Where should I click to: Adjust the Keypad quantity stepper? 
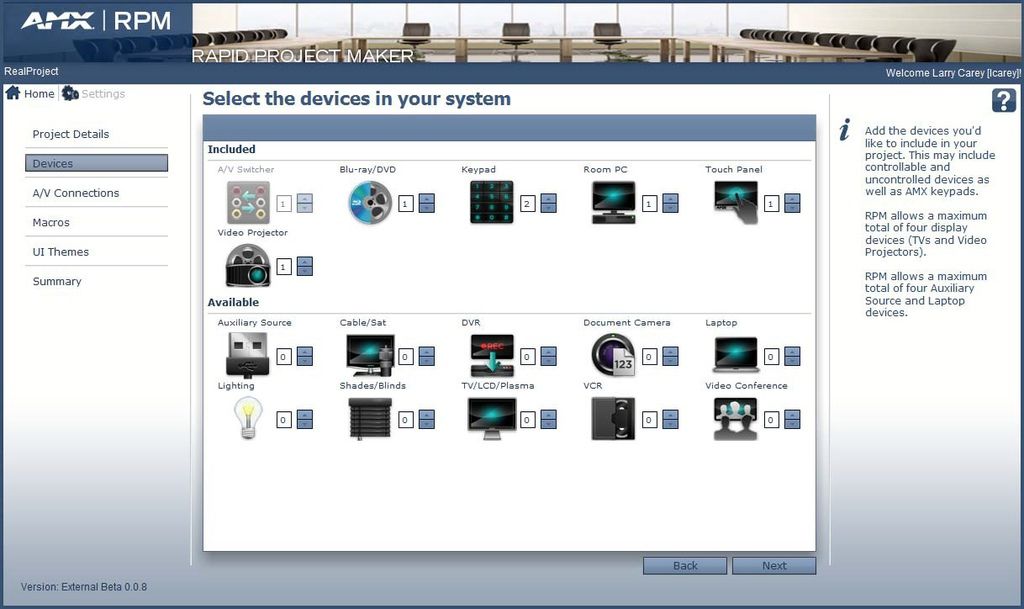[x=549, y=204]
